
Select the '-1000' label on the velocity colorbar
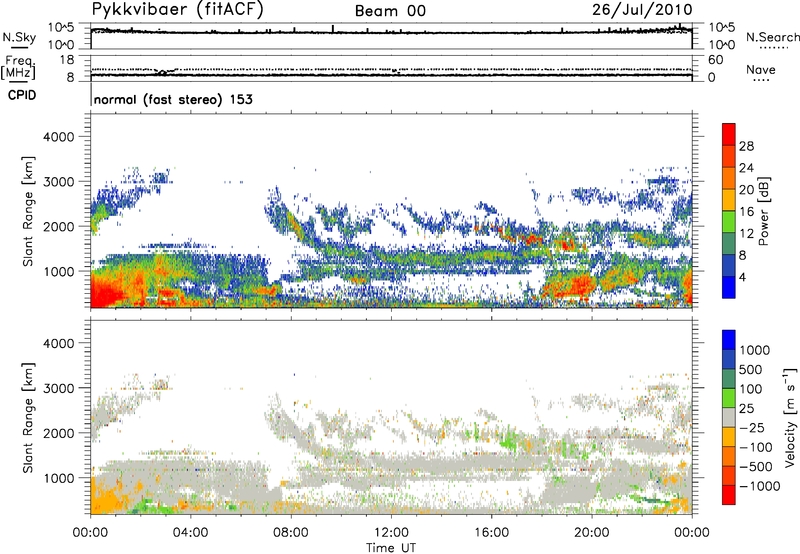click(759, 486)
